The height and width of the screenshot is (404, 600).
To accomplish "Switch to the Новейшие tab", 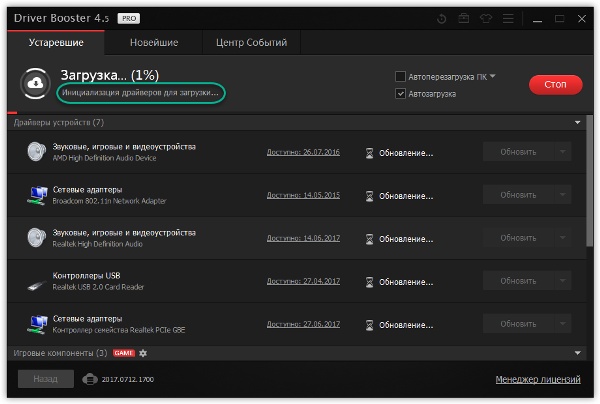I will [x=154, y=42].
